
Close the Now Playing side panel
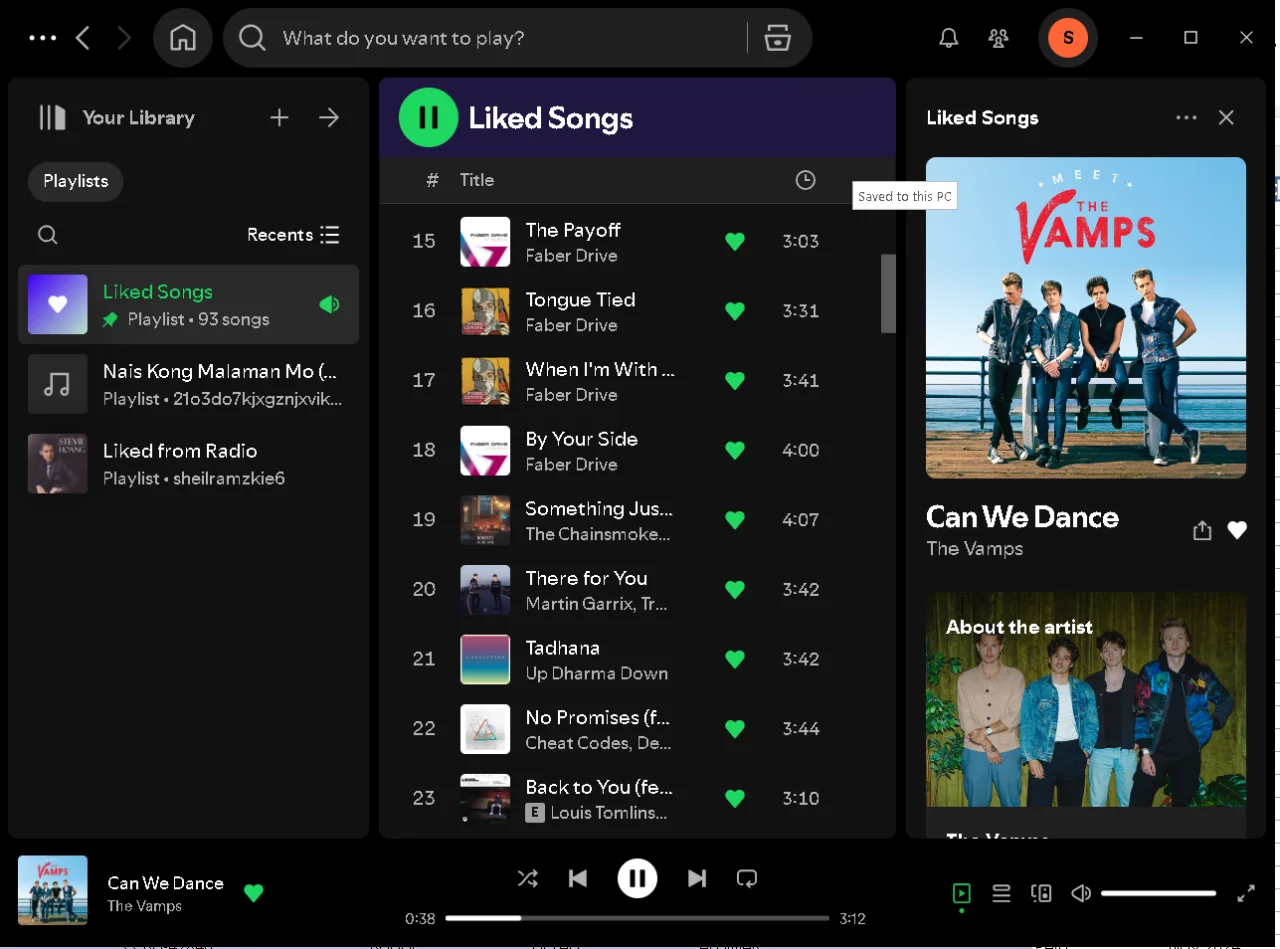(x=1226, y=118)
